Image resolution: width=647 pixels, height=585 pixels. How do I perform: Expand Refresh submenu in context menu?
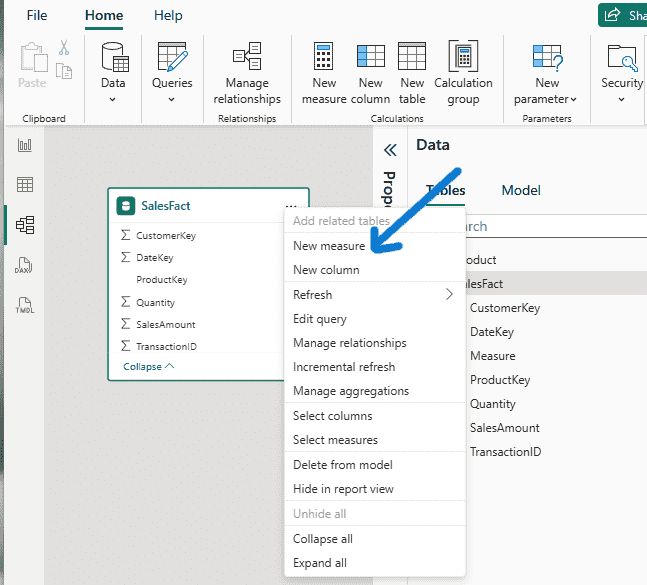[x=375, y=295]
